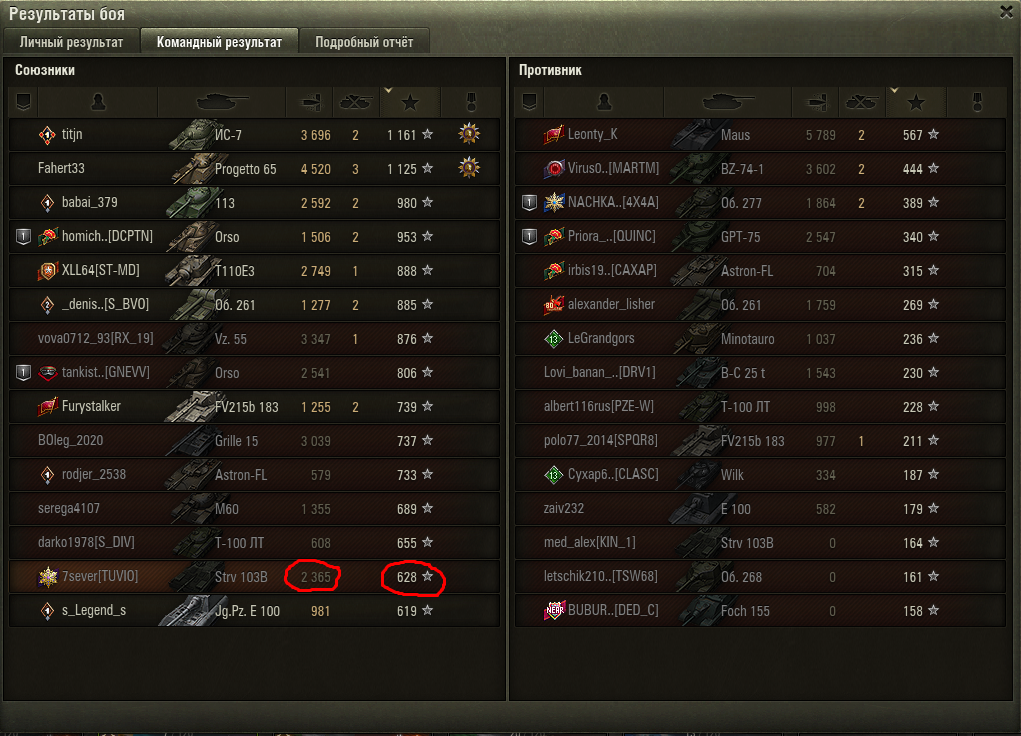
Task: Sort allies by damage dealt column icon
Action: (x=309, y=102)
